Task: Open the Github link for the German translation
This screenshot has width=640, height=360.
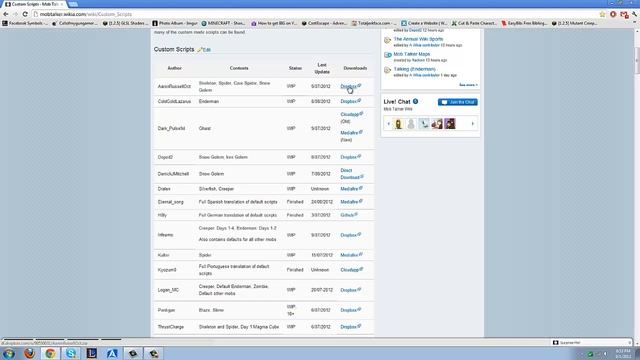Action: point(349,215)
